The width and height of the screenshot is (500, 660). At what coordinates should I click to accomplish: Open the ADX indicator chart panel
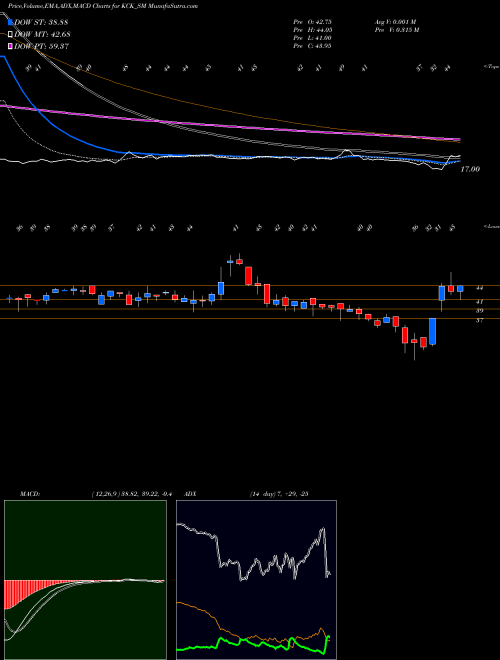[256, 580]
